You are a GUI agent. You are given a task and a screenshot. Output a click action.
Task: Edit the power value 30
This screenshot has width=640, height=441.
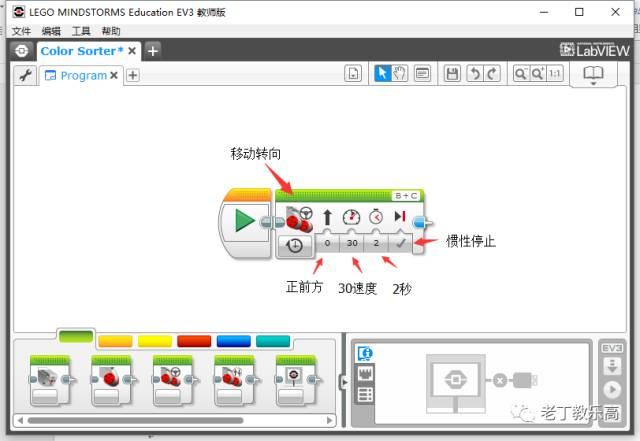352,243
